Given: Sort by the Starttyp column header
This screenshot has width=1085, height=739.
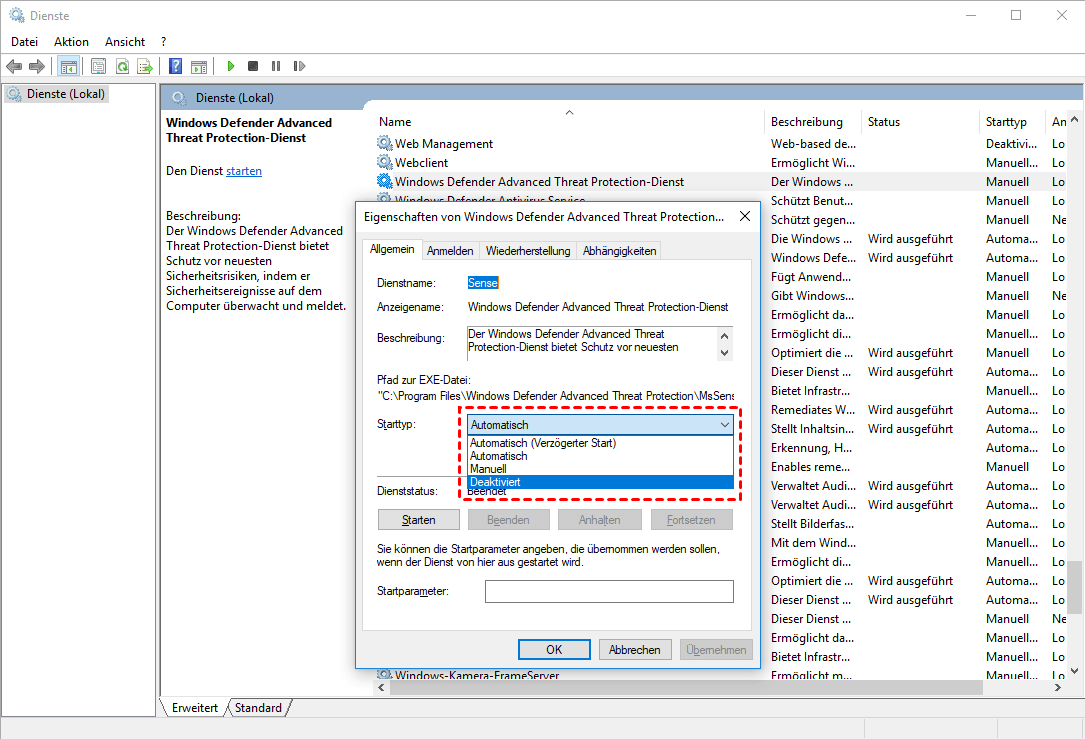Looking at the screenshot, I should point(1012,122).
